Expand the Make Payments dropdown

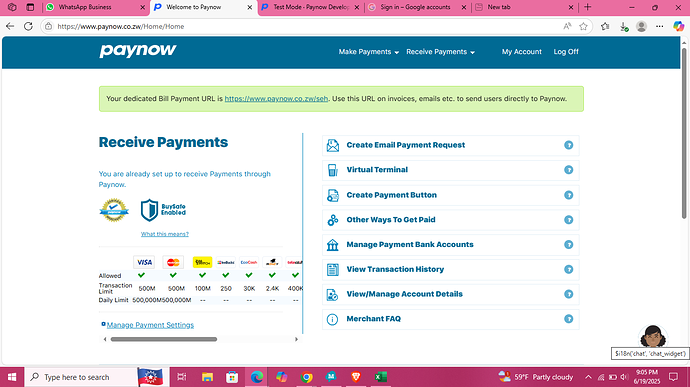pos(368,52)
